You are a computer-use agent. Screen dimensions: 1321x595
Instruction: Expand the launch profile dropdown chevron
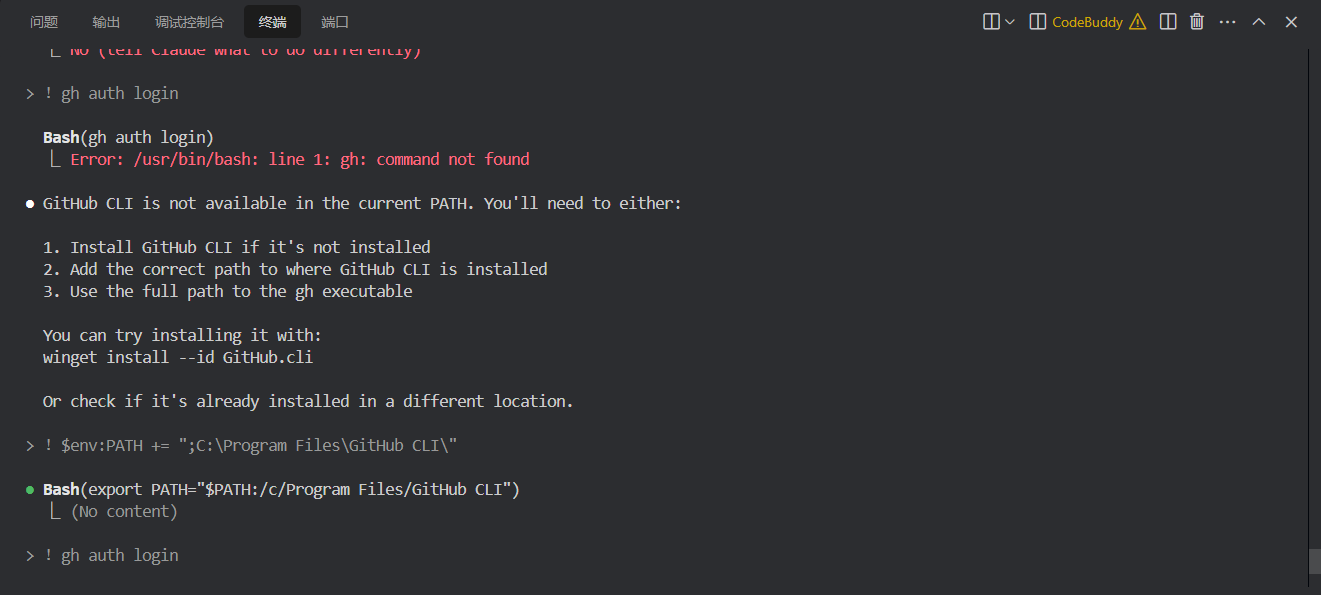(1010, 22)
